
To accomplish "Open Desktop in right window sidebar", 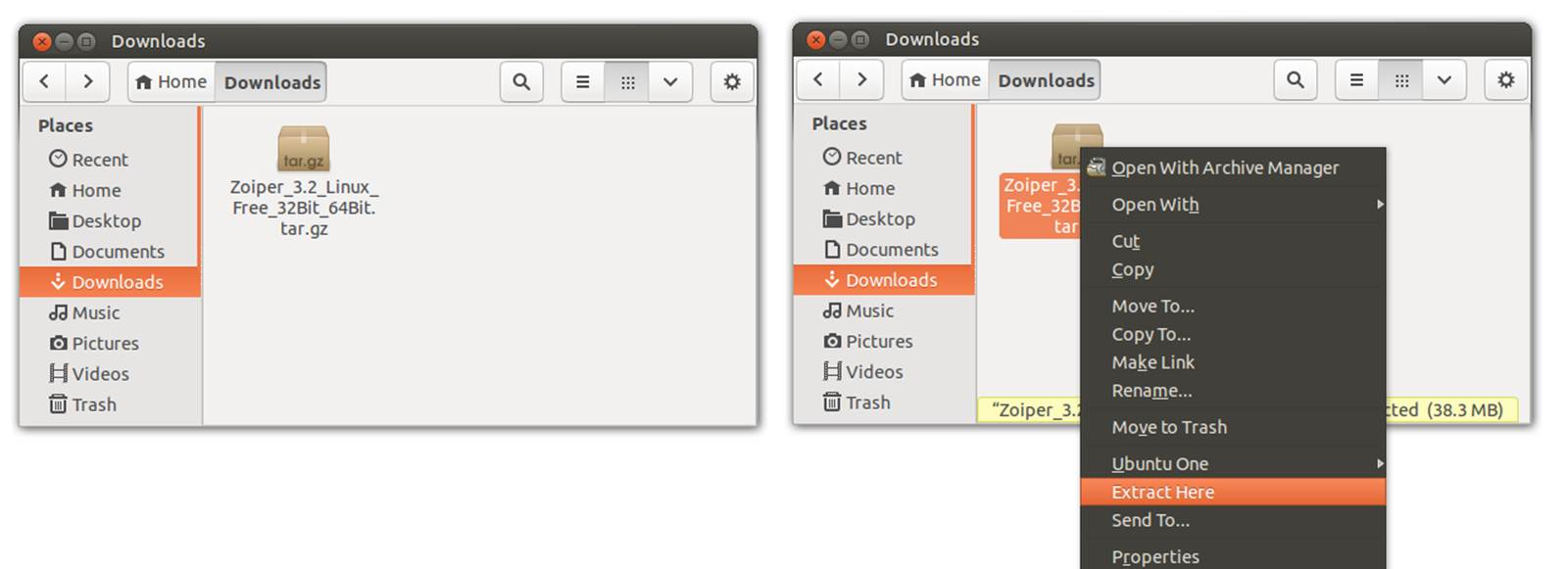I will (884, 218).
